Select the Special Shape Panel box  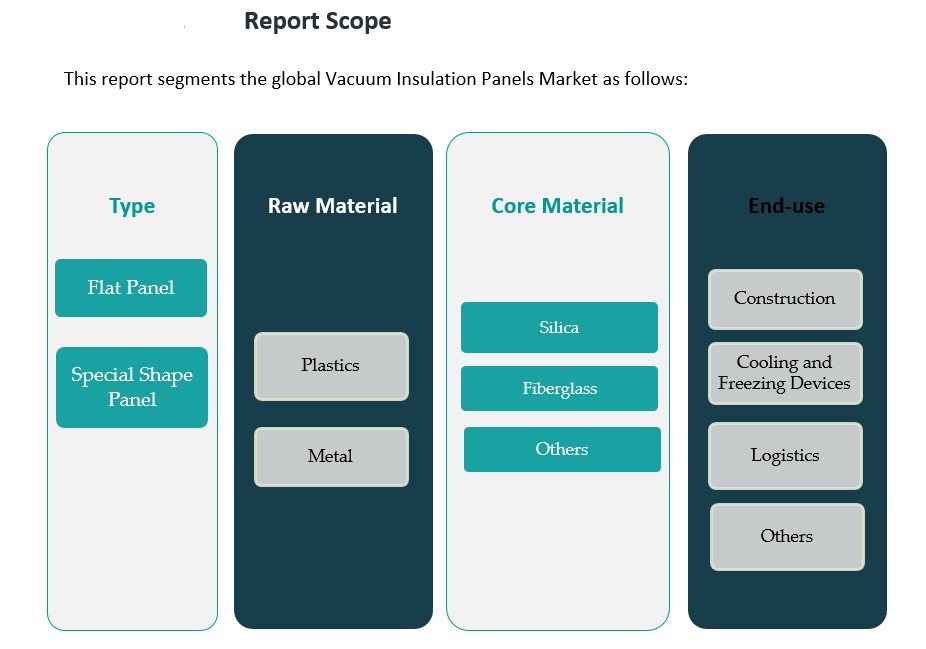tap(132, 387)
